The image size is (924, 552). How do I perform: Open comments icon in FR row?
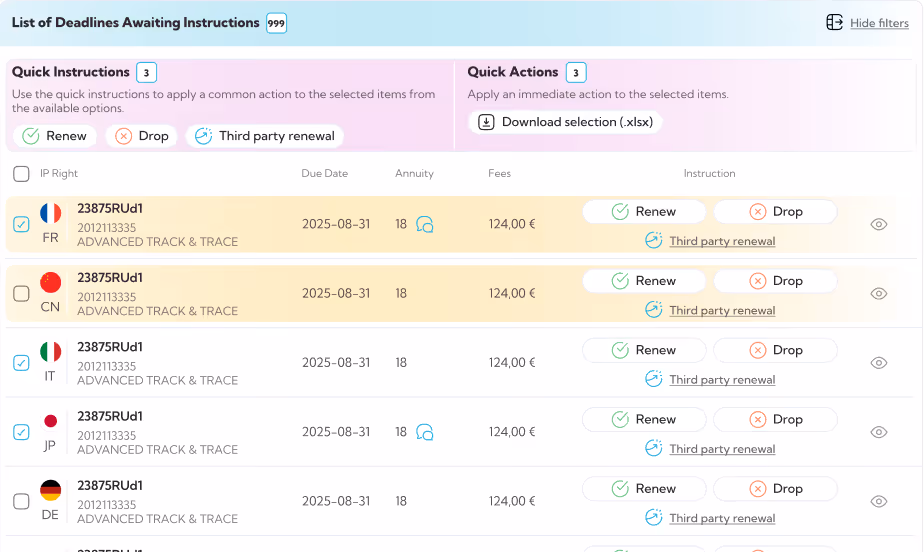425,224
